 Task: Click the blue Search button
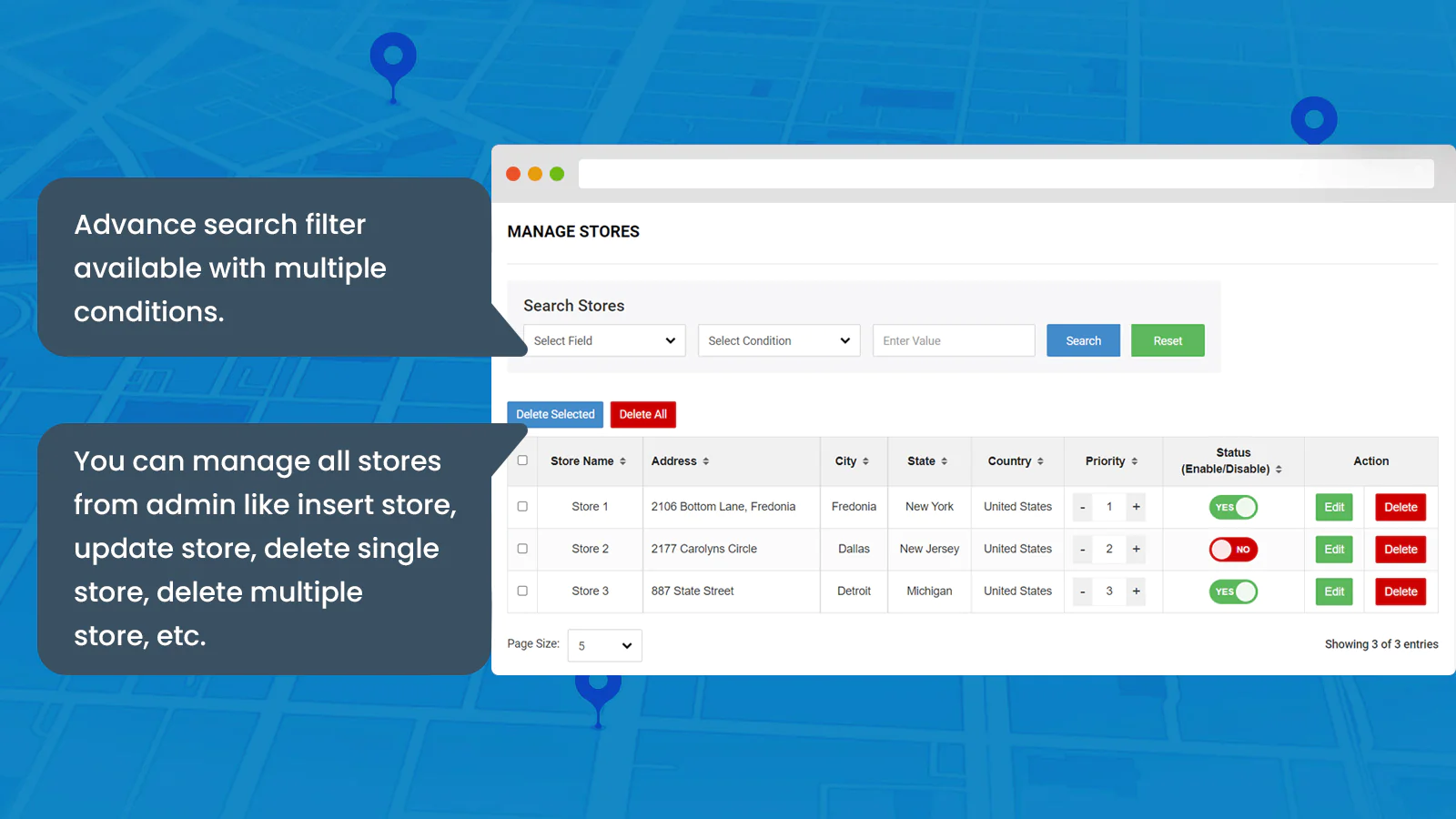click(1083, 340)
